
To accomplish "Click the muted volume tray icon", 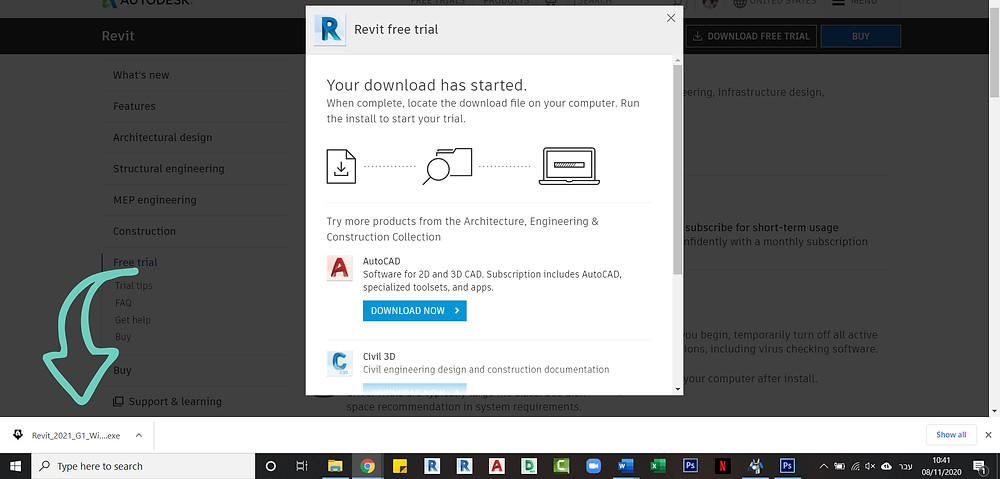I will pos(870,466).
